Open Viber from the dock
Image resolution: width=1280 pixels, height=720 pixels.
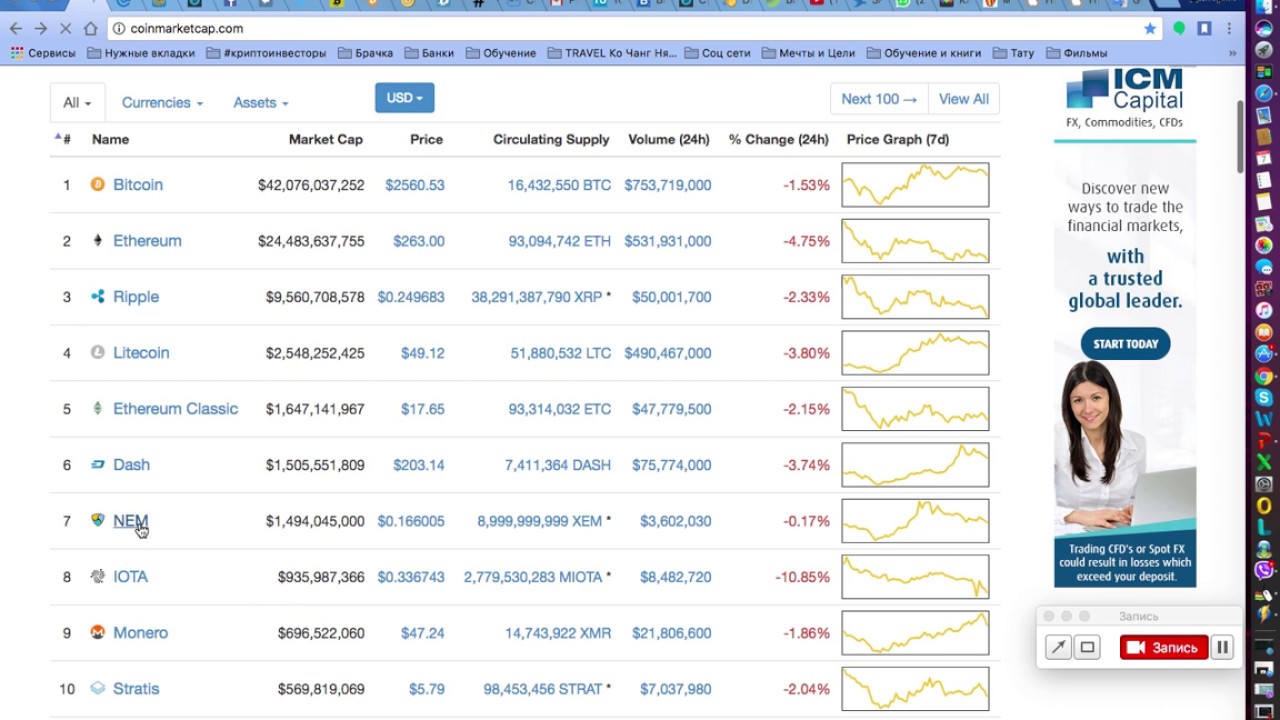point(1264,570)
